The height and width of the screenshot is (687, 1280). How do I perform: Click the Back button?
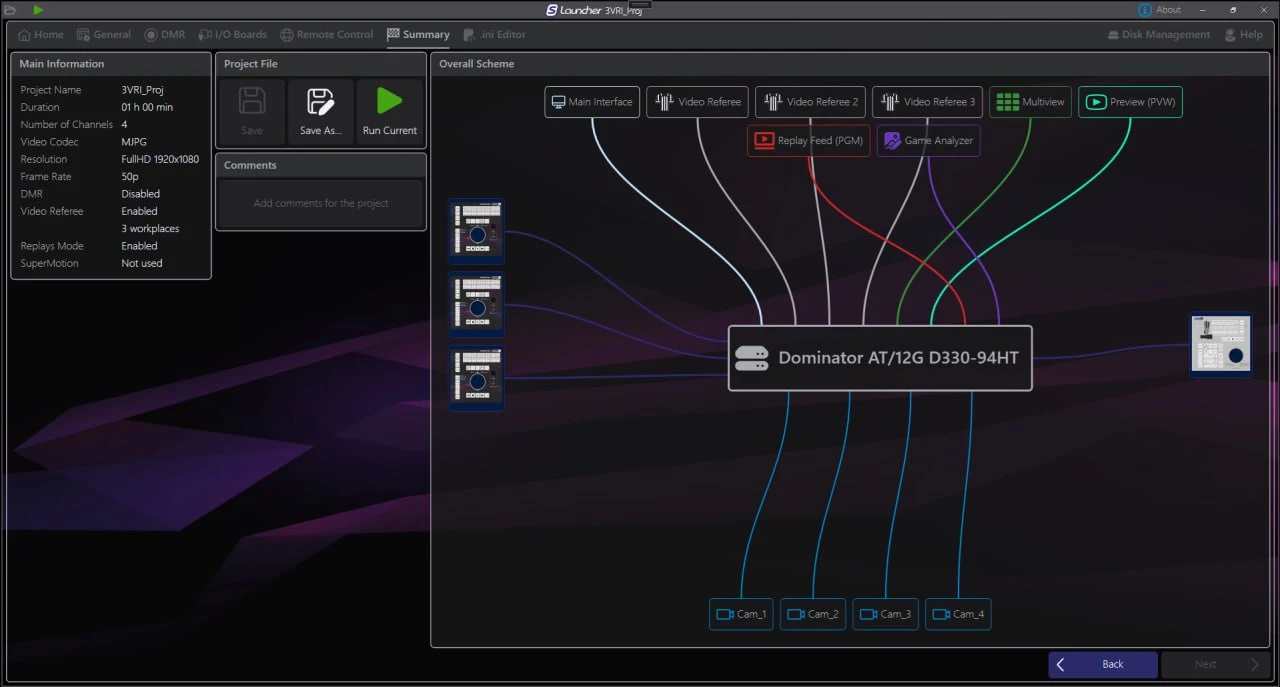coord(1102,664)
